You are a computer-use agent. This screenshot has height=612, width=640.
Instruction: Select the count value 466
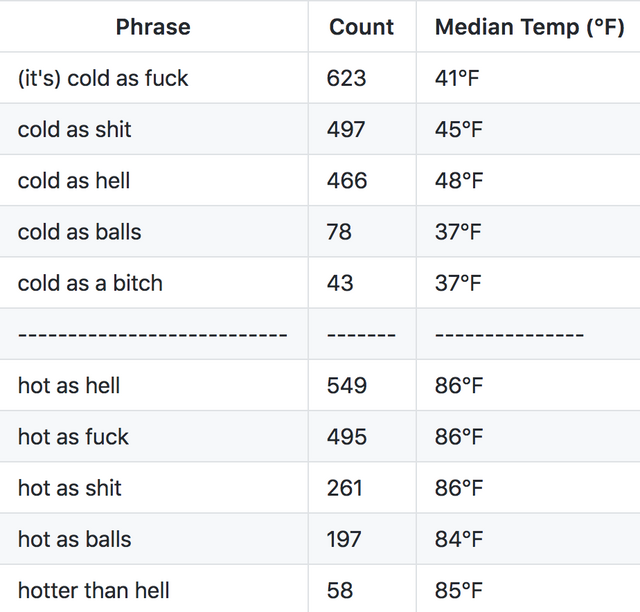pos(347,181)
